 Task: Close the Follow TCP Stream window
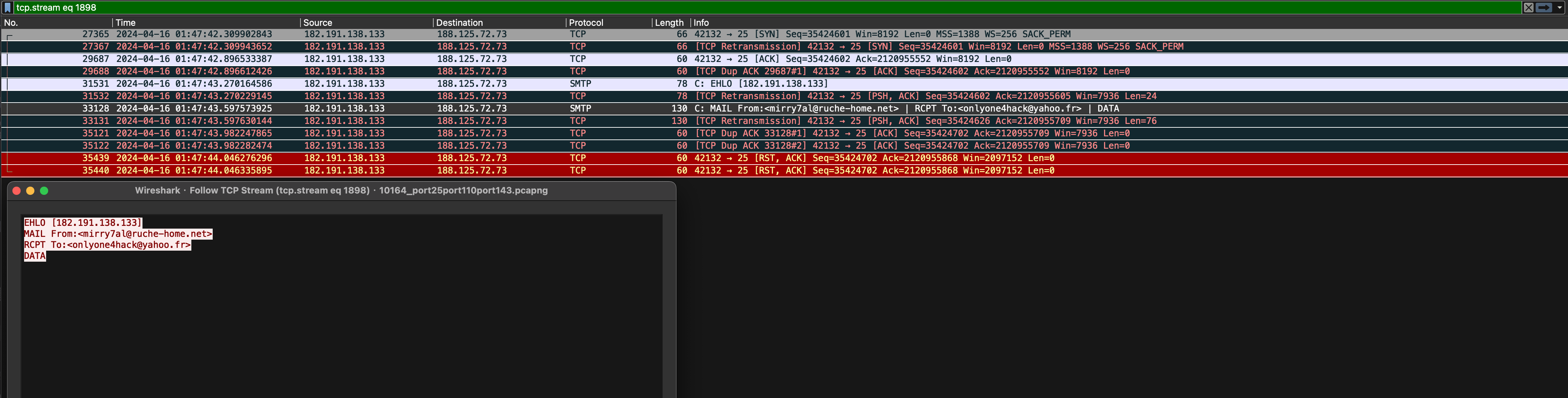pyautogui.click(x=17, y=190)
